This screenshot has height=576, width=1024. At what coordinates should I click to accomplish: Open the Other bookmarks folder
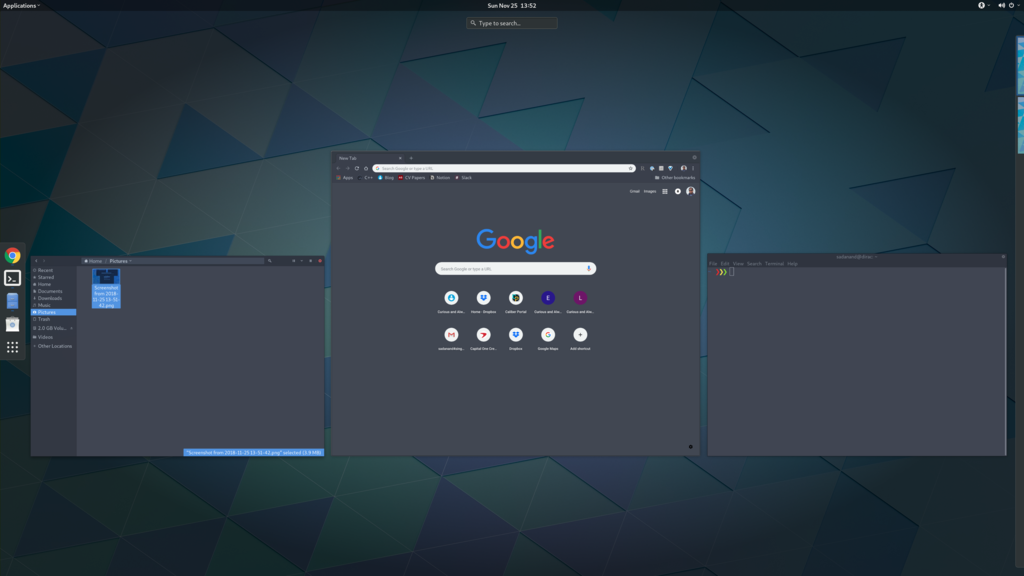(x=675, y=178)
